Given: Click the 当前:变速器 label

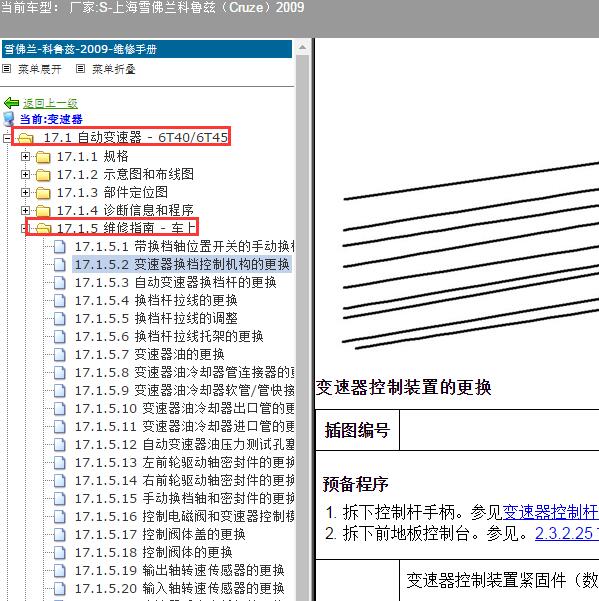Looking at the screenshot, I should [51, 119].
